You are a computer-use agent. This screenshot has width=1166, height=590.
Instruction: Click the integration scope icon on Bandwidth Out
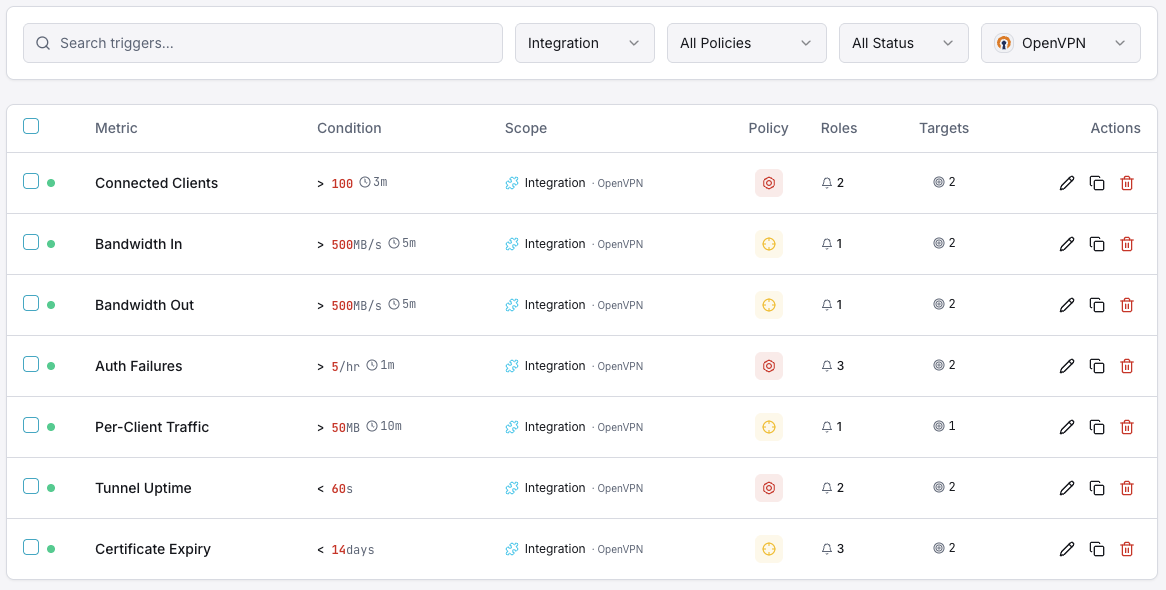coord(513,305)
